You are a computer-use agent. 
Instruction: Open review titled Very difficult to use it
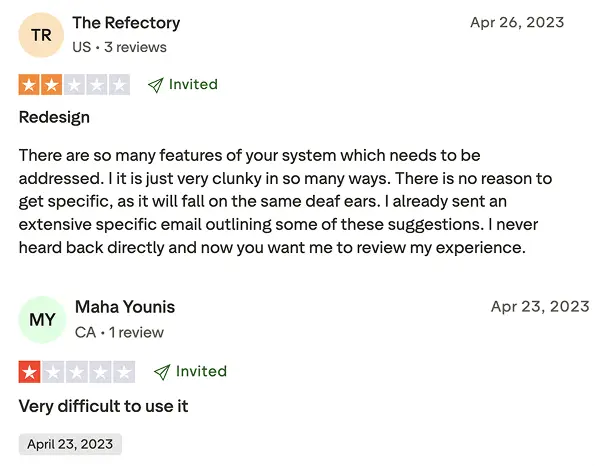(x=103, y=406)
